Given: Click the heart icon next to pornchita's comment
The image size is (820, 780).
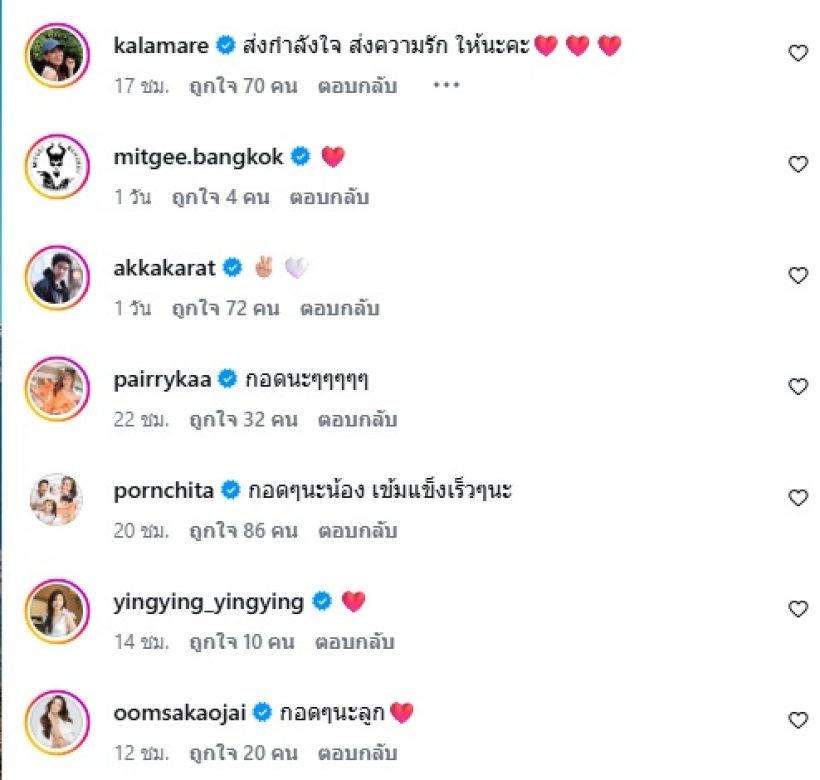Looking at the screenshot, I should click(x=797, y=497).
